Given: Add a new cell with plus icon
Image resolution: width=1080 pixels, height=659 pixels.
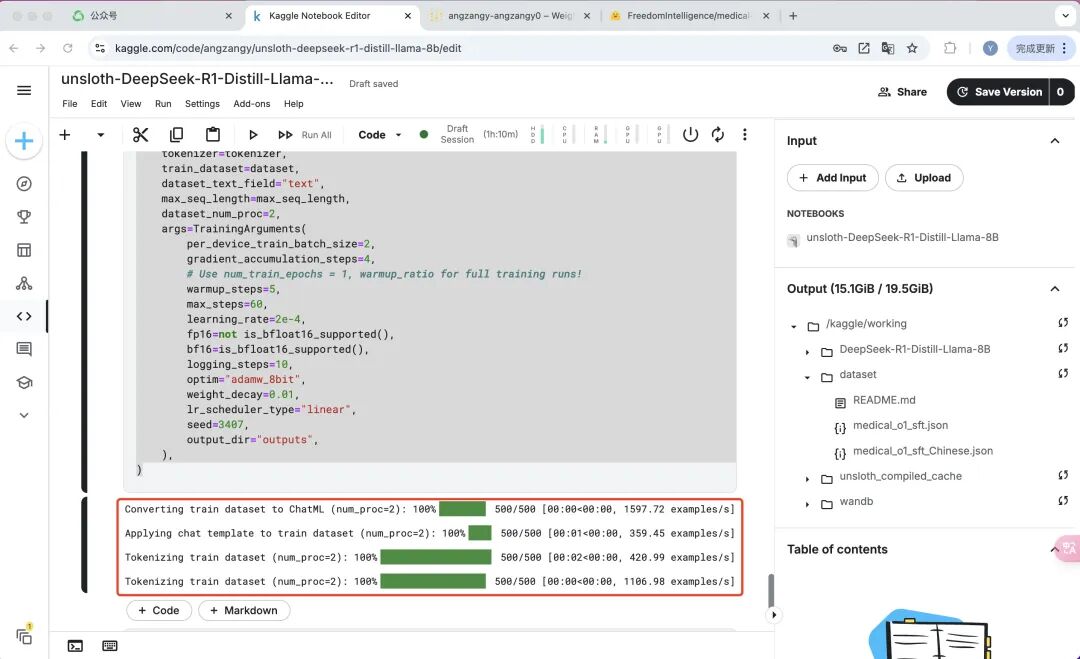Looking at the screenshot, I should point(65,135).
